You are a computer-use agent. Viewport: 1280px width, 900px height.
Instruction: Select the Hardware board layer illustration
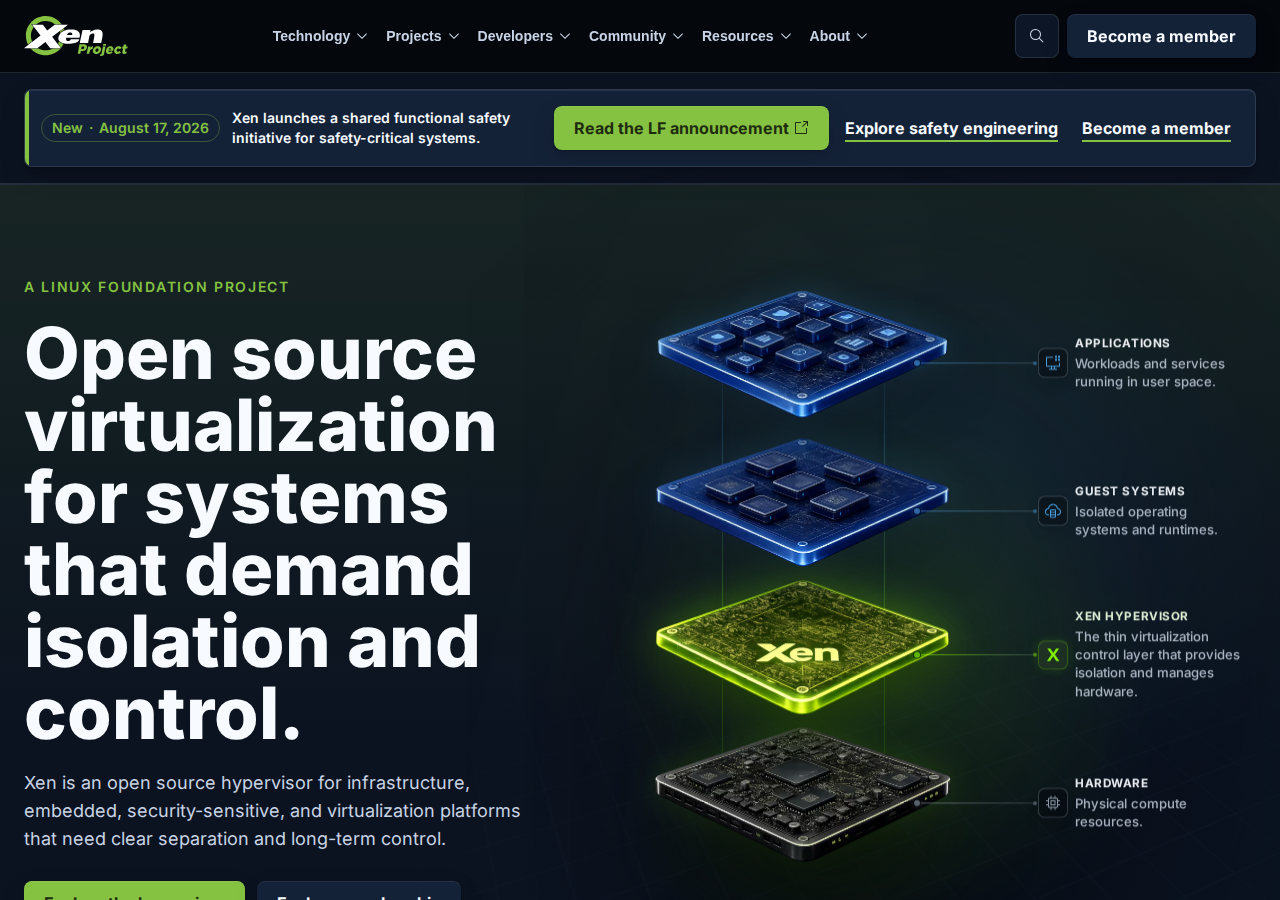pyautogui.click(x=802, y=794)
